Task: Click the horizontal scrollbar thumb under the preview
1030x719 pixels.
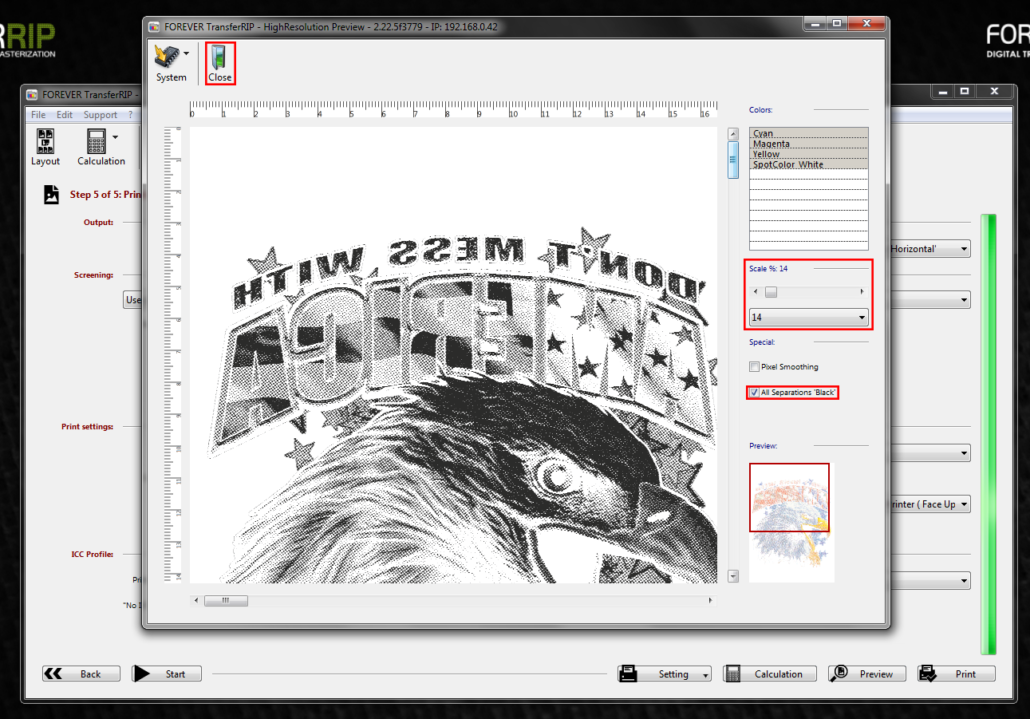Action: (x=226, y=600)
